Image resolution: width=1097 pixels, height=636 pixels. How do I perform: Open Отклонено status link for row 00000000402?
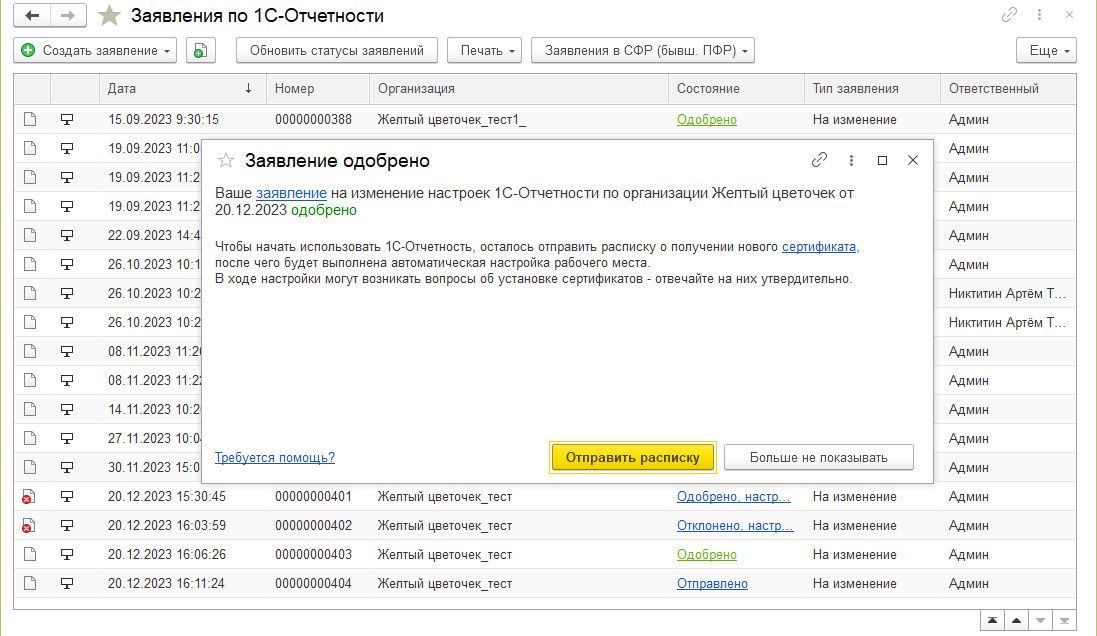[735, 525]
